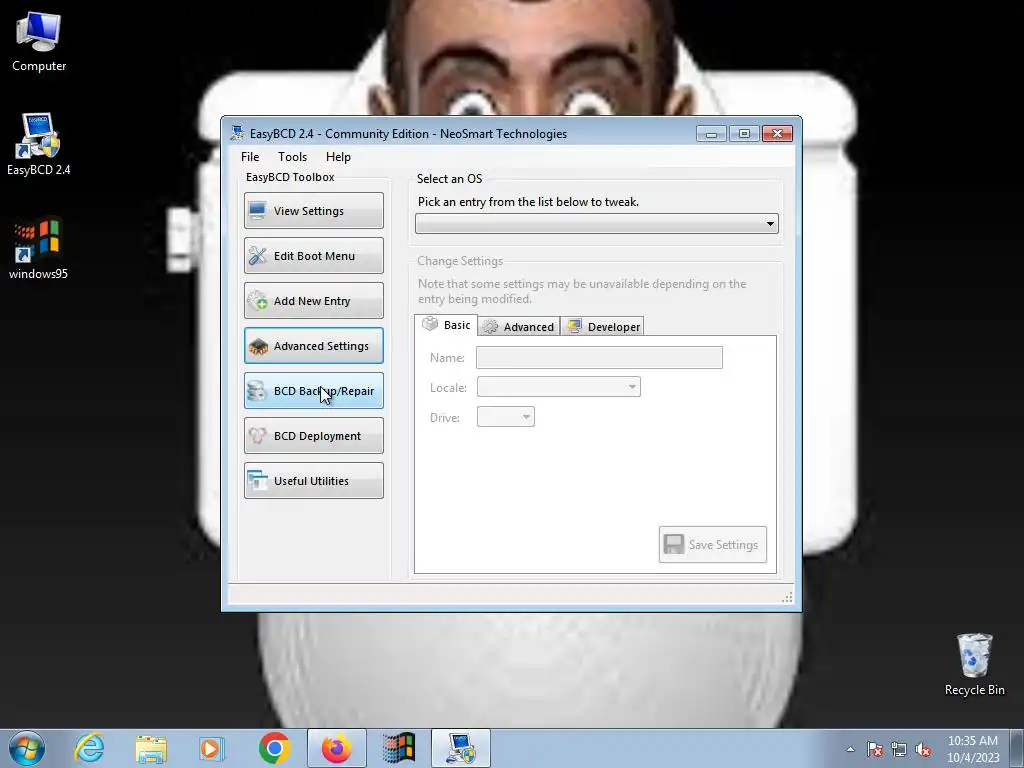Select the Recycle Bin icon
Screen dimensions: 1024x768
[974, 664]
